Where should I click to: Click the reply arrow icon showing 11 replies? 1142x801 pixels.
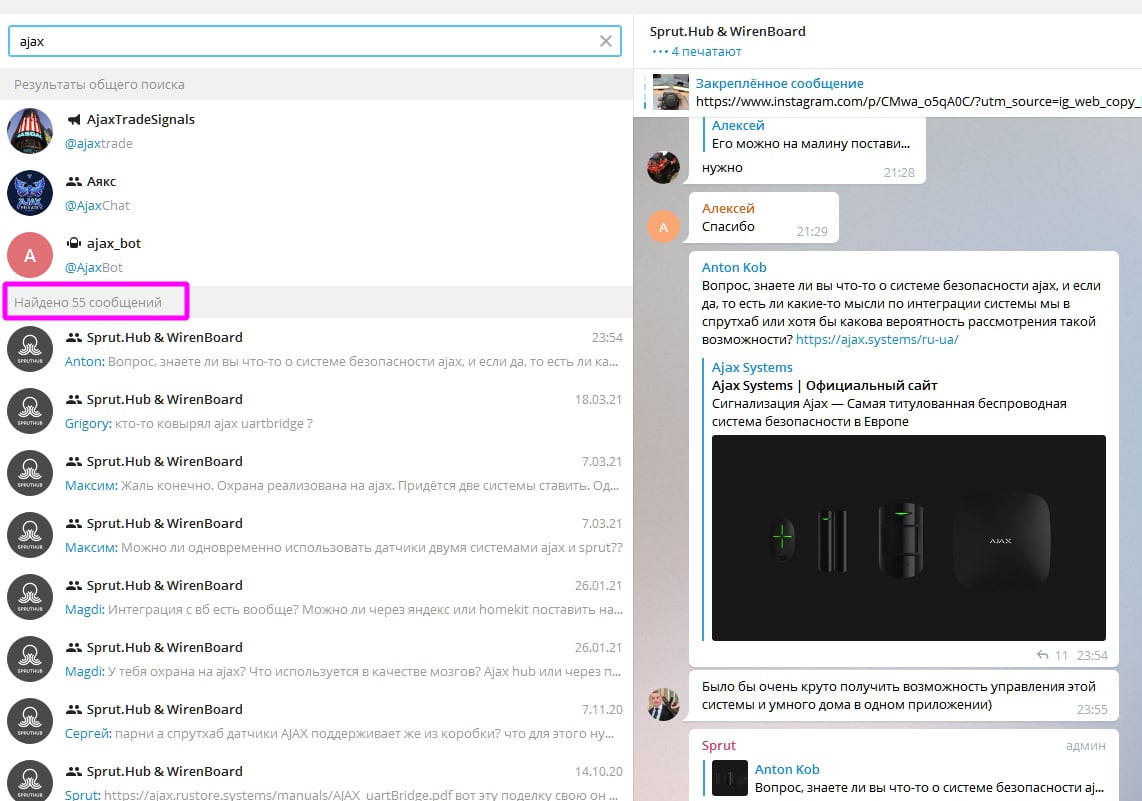click(1043, 655)
